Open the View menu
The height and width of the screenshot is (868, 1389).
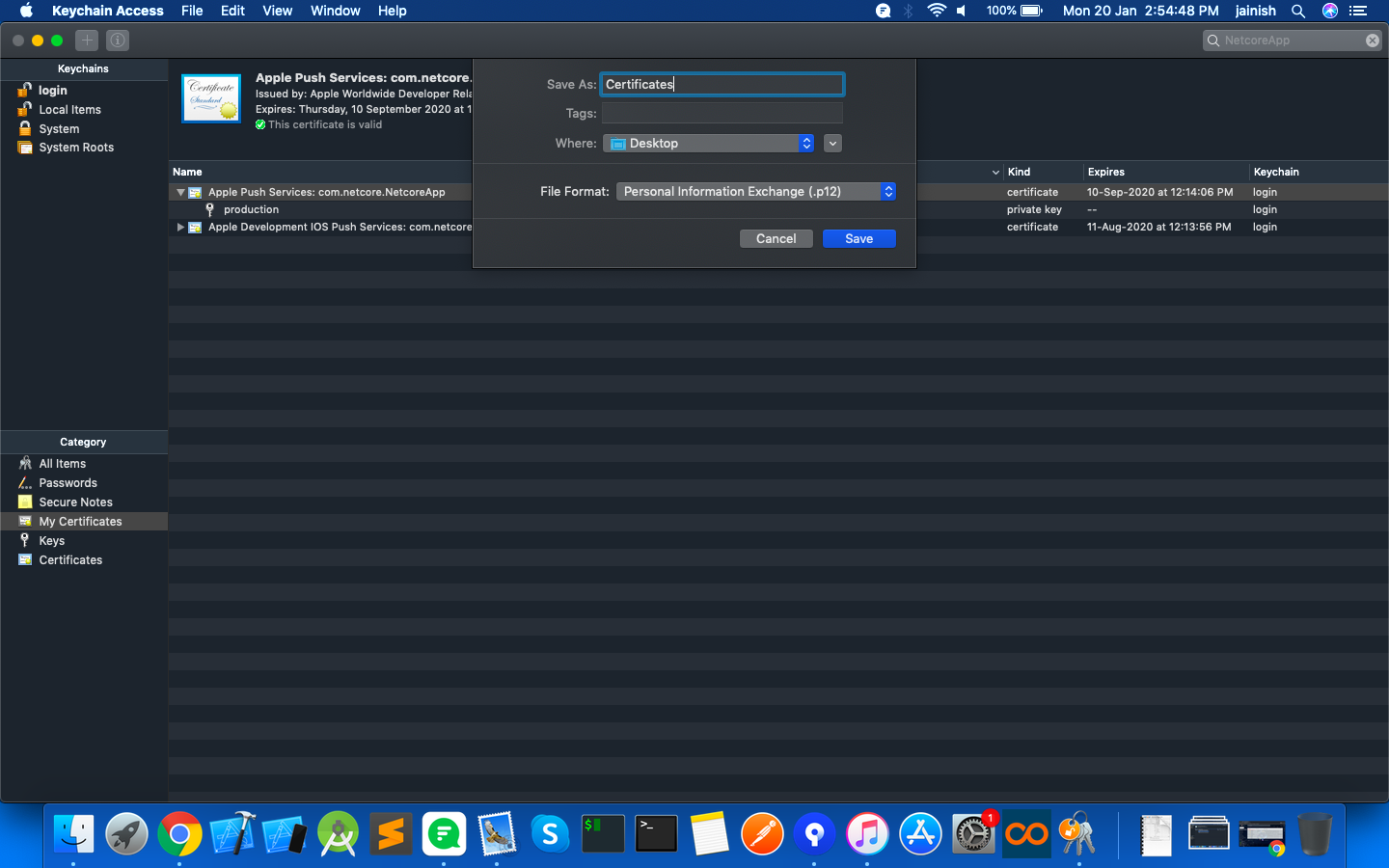277,11
